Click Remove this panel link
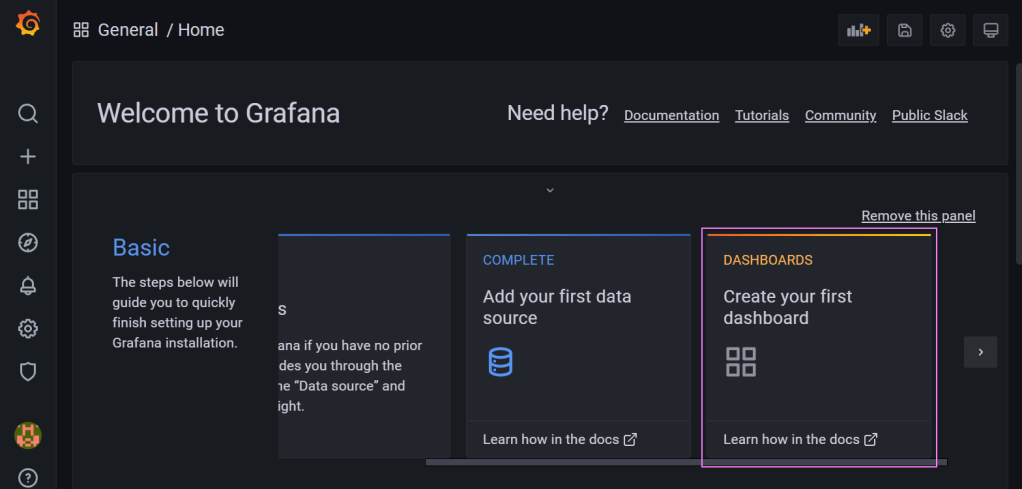Image resolution: width=1022 pixels, height=489 pixels. click(918, 216)
